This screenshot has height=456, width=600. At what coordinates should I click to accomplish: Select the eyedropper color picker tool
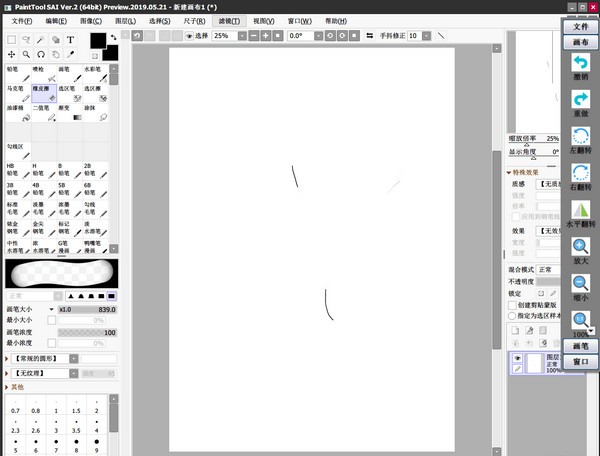click(x=70, y=54)
